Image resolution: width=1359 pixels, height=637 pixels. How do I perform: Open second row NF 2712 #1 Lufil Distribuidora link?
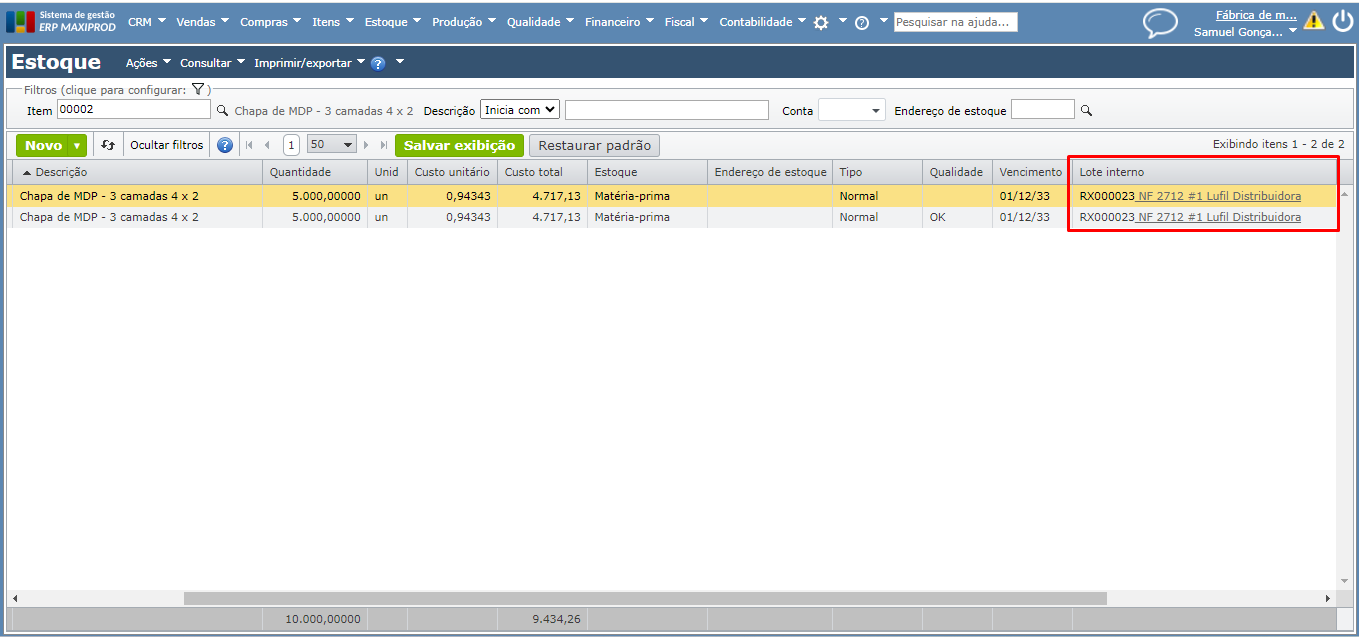1219,217
